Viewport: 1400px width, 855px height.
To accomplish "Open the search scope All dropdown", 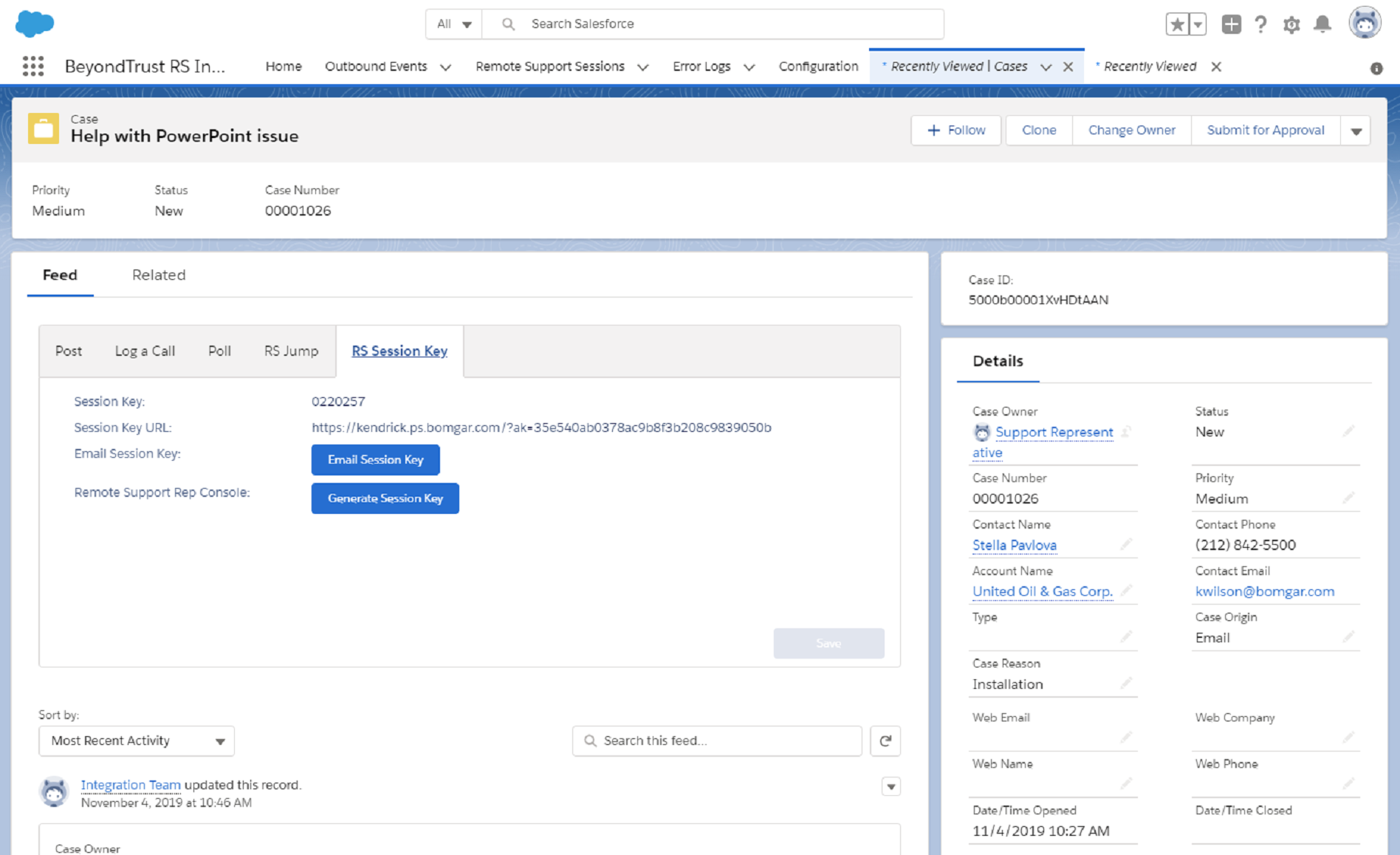I will 453,24.
